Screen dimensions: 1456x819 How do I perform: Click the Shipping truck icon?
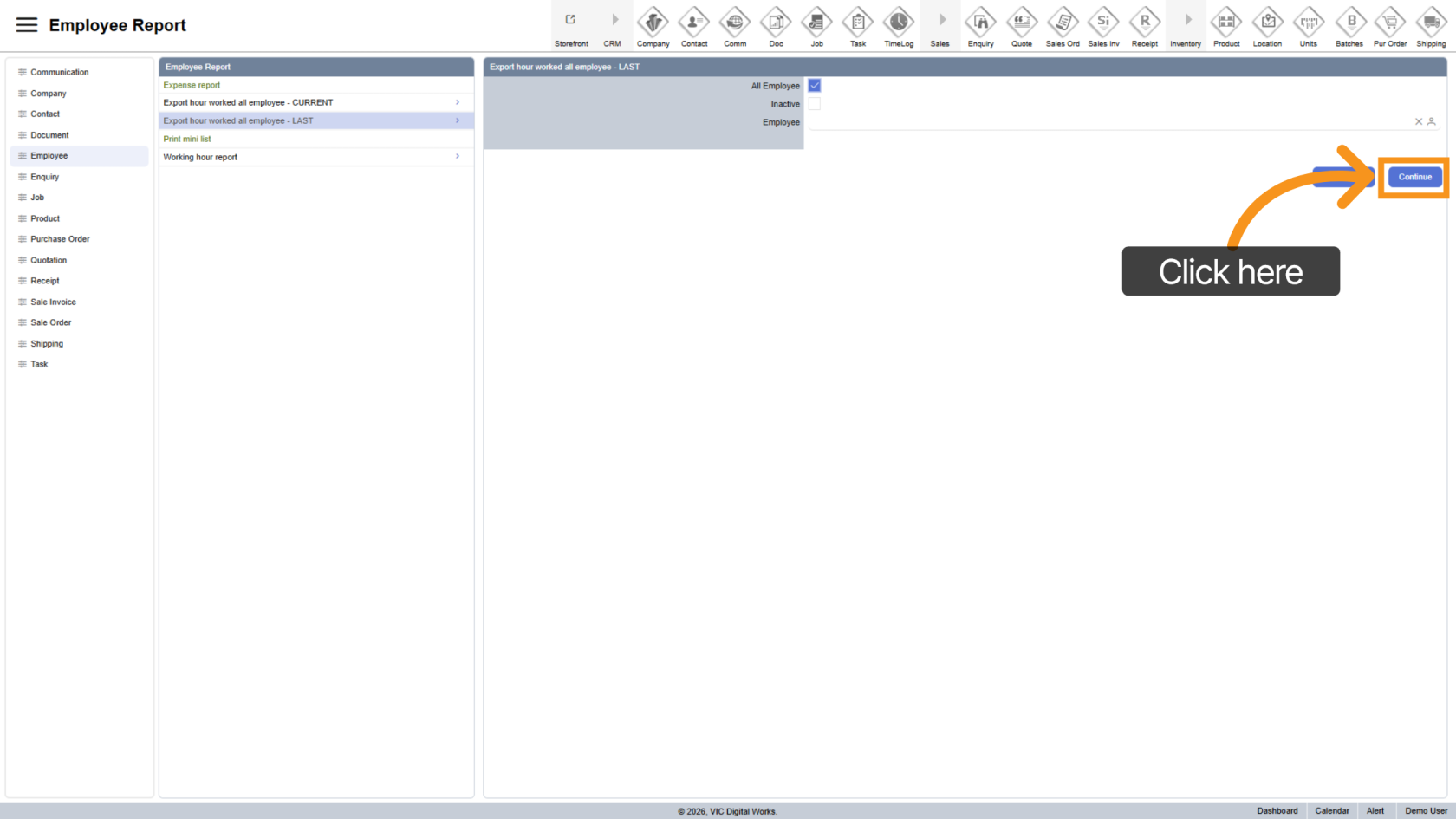point(1431,22)
